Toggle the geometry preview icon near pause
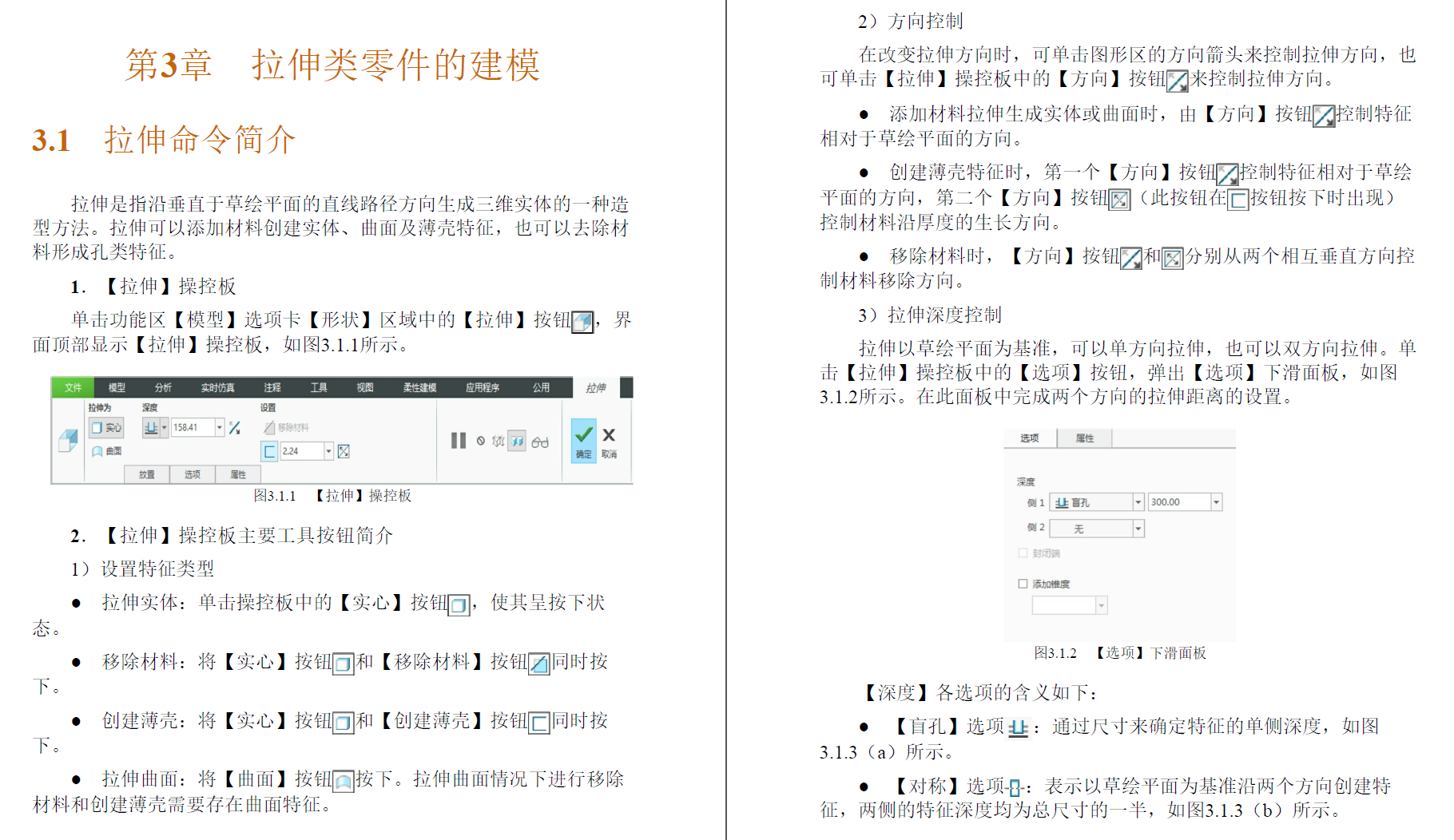The height and width of the screenshot is (840, 1454). 515,440
